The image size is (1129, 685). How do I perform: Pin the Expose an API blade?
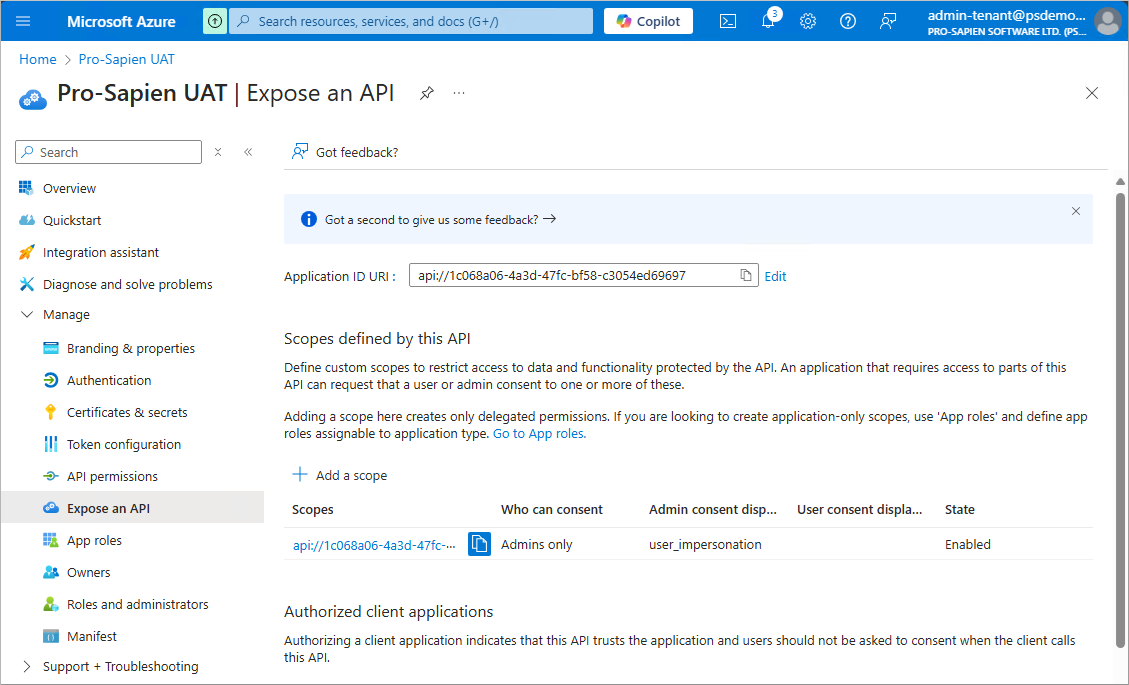point(427,93)
